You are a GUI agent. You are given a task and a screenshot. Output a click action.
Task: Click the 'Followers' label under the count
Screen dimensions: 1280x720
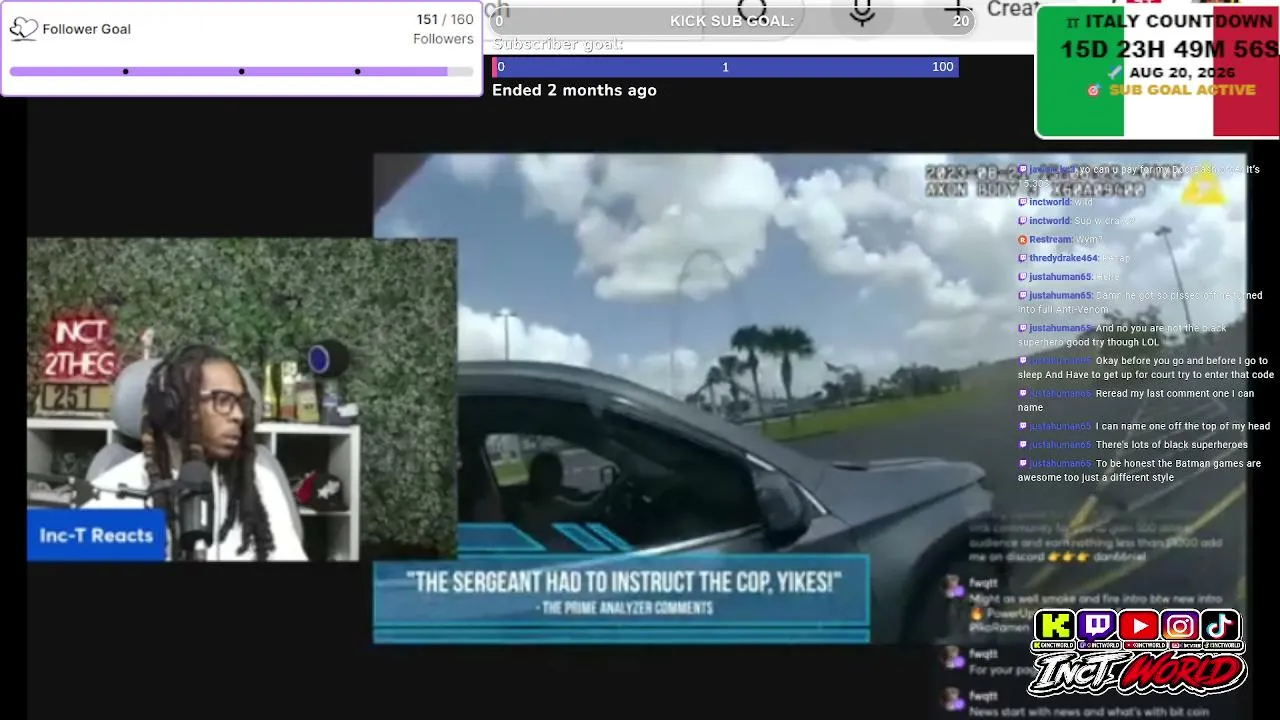point(443,39)
